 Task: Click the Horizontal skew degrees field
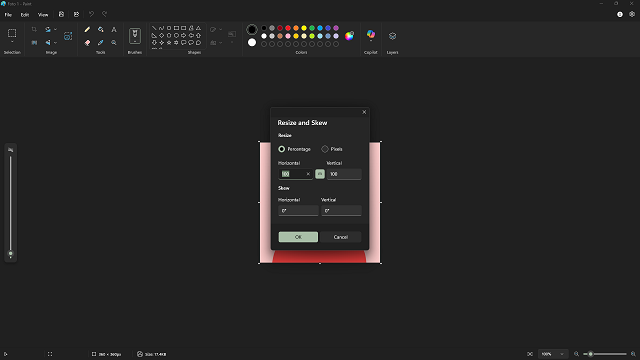298,211
